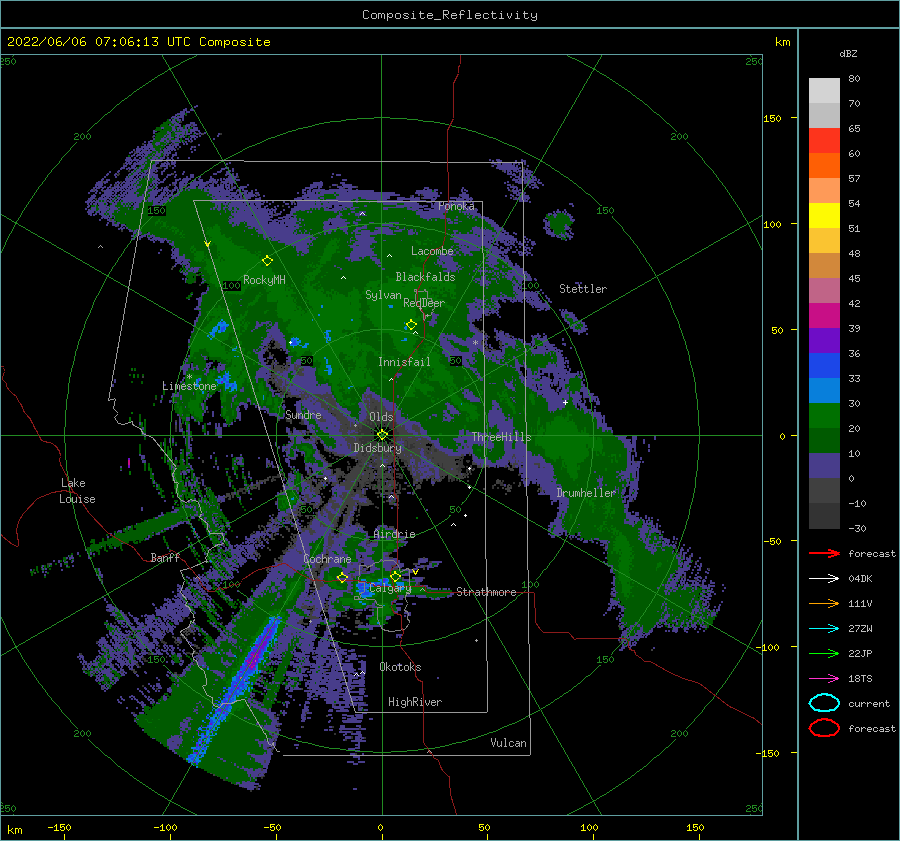
Task: Click the yellow diamond marker beside RockyMH
Action: pos(267,261)
